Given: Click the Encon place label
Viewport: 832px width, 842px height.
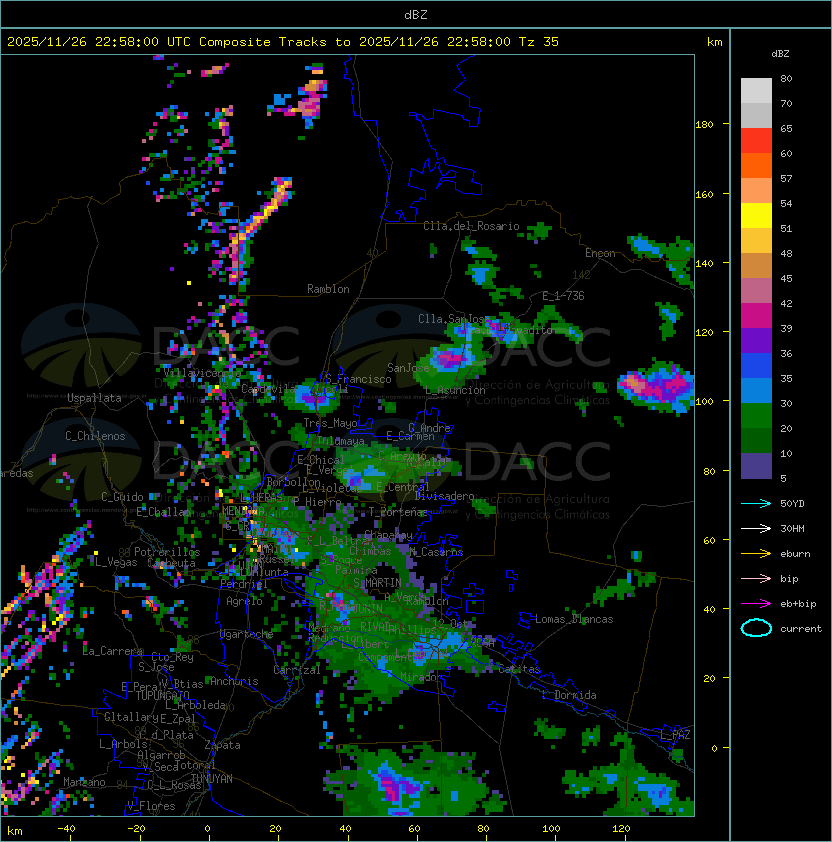Looking at the screenshot, I should click(600, 253).
